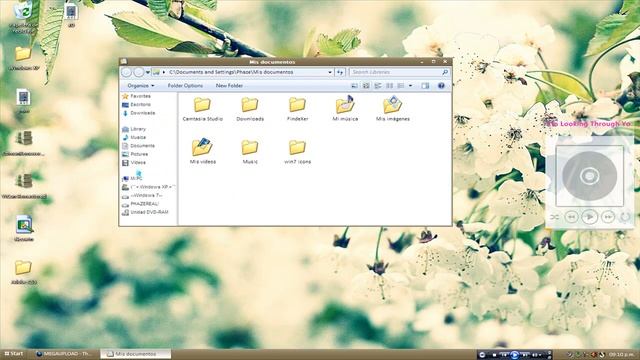The width and height of the screenshot is (640, 360).
Task: Select Música in navigation pane
Action: (134, 138)
